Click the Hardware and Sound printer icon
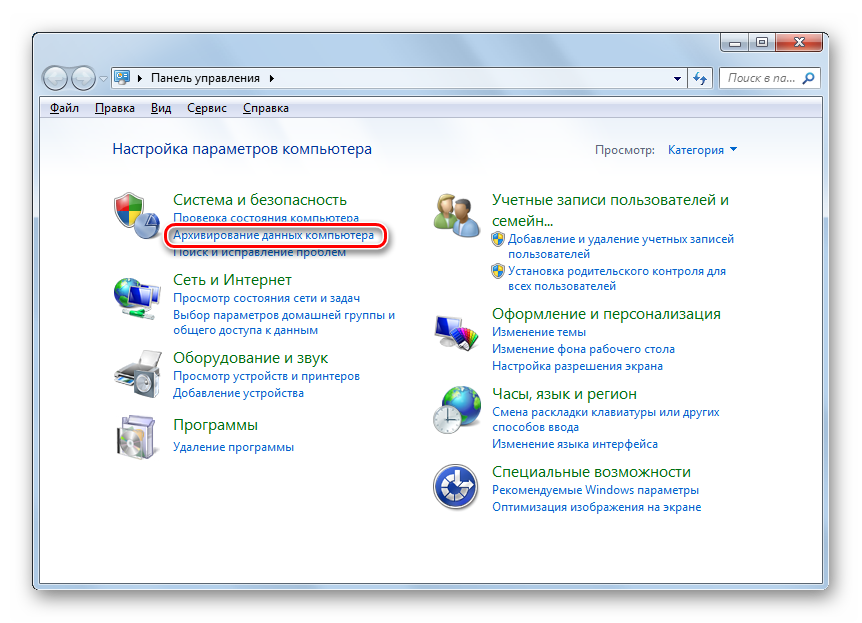 point(136,373)
